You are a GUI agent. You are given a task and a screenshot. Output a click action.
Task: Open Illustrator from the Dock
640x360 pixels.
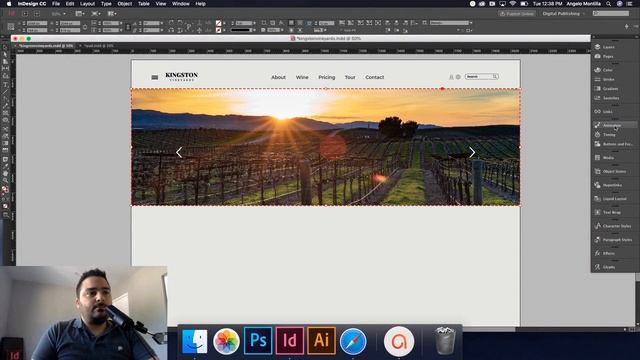tap(322, 340)
